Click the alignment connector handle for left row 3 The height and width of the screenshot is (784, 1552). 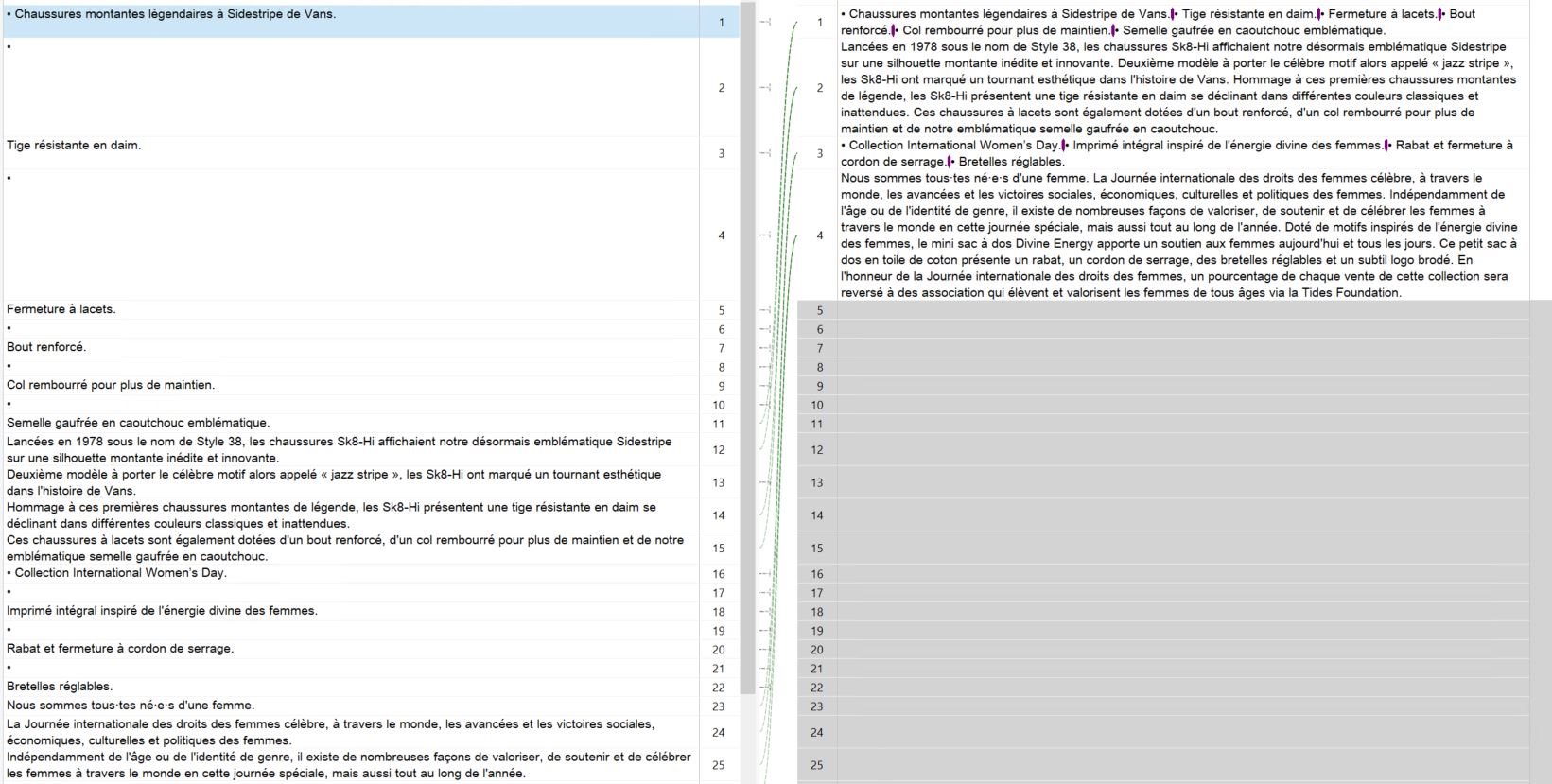765,153
